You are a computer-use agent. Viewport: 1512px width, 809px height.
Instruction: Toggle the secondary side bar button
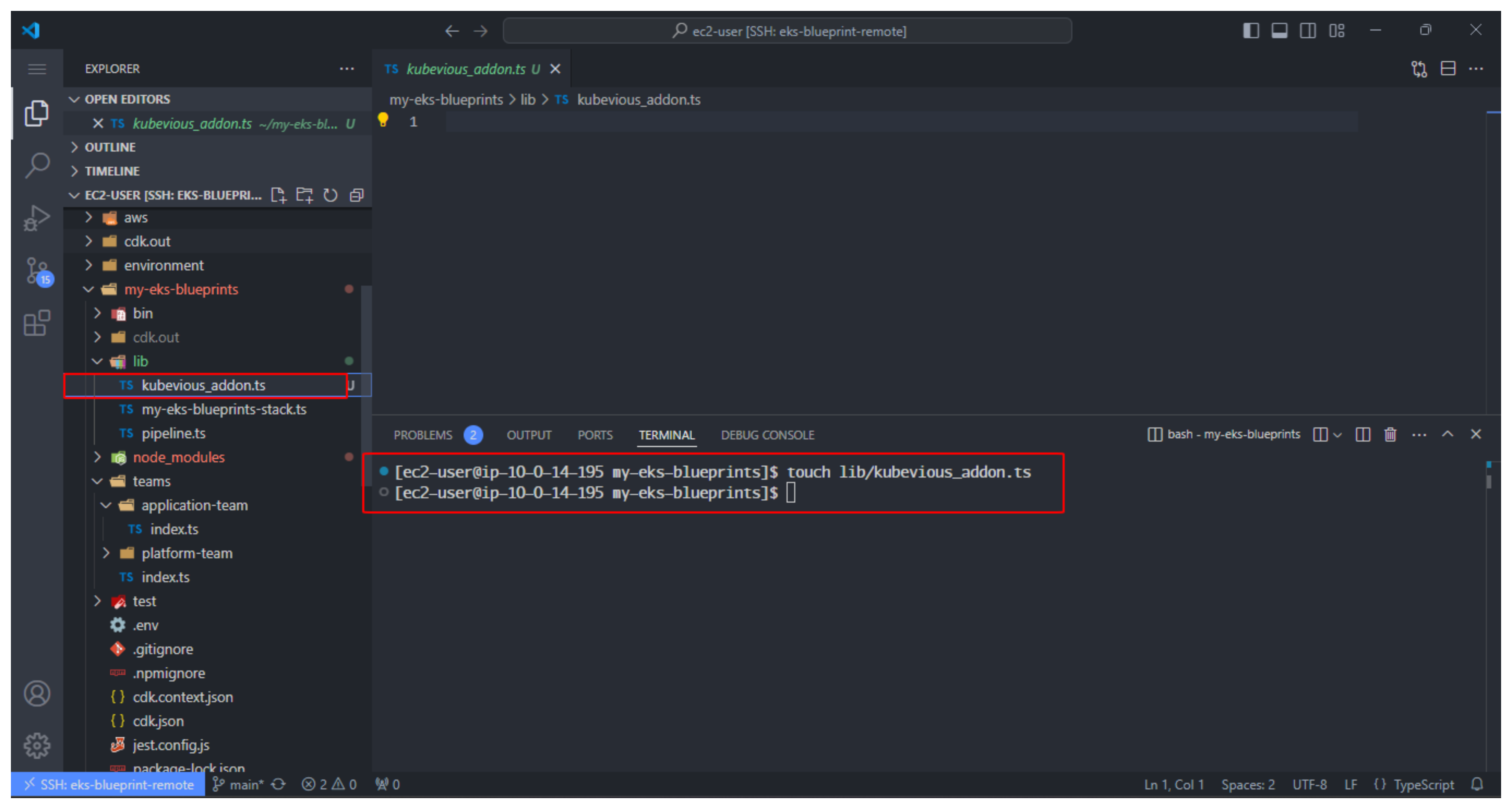(1308, 31)
